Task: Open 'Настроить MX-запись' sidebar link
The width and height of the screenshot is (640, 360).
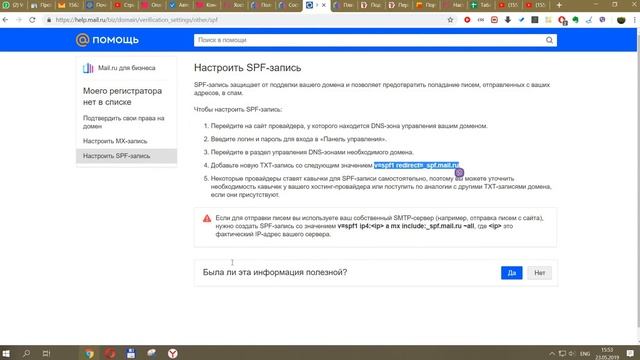Action: click(x=115, y=141)
